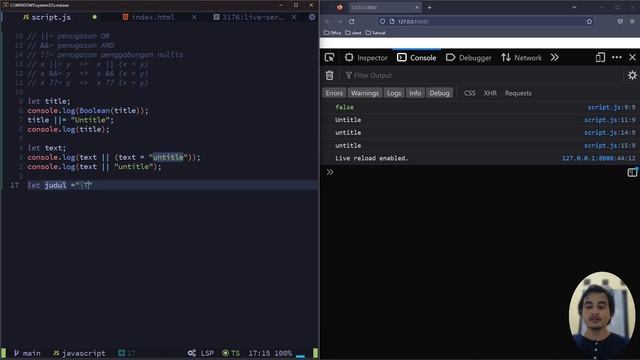Toggle the console split editor icon
The image size is (640, 360).
point(632,172)
